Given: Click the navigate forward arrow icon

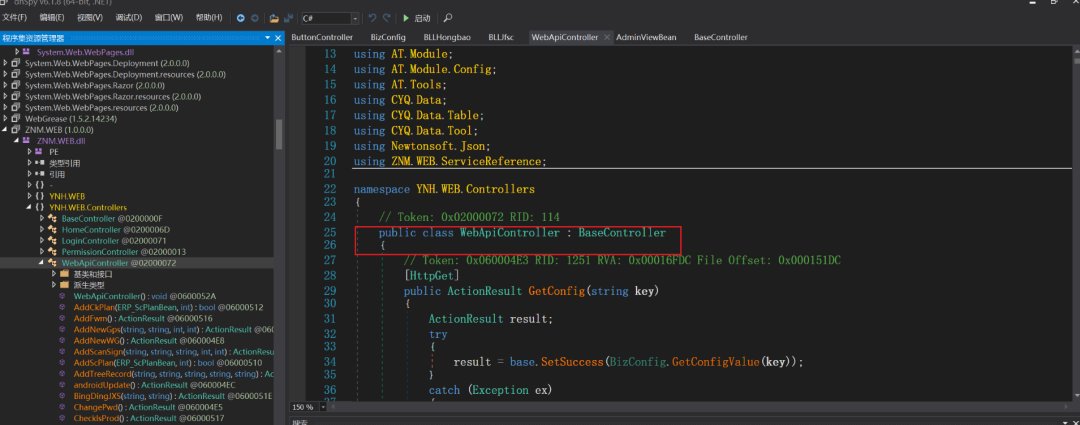Looking at the screenshot, I should point(254,18).
